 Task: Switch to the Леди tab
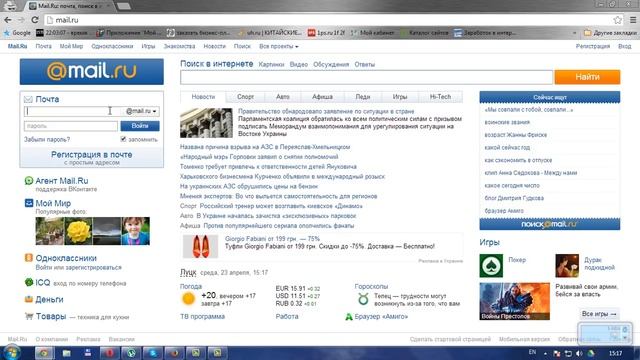[362, 97]
